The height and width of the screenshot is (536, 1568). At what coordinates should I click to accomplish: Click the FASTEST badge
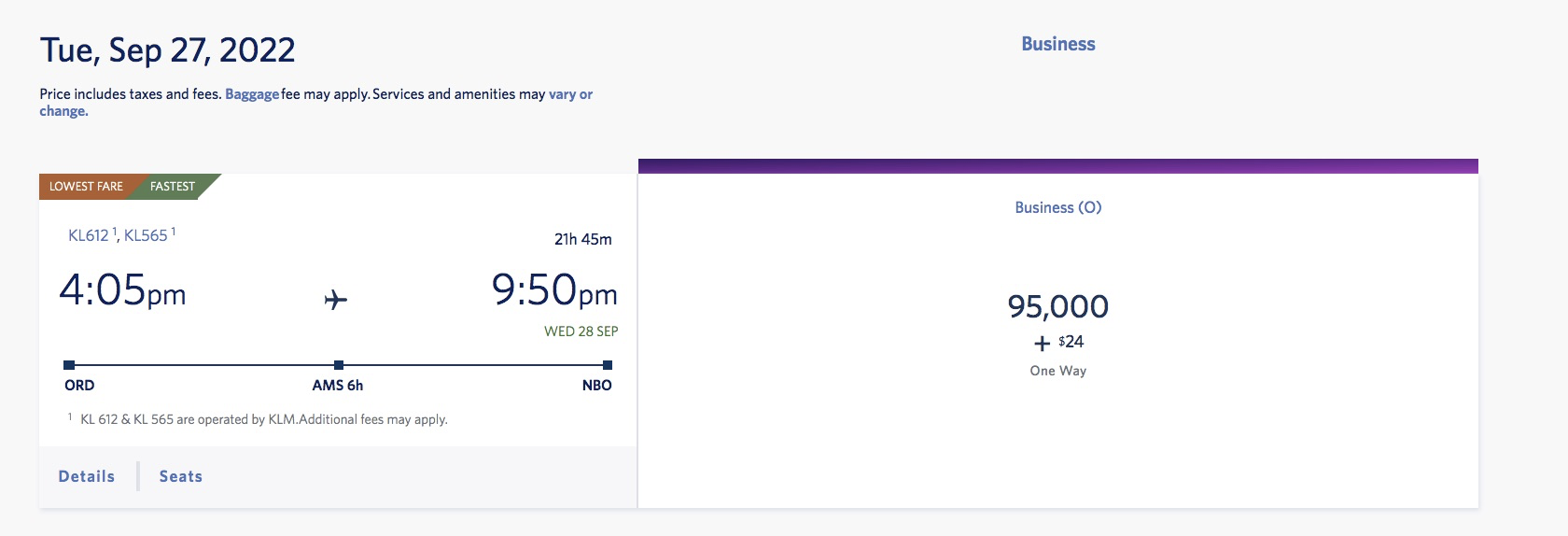(173, 187)
